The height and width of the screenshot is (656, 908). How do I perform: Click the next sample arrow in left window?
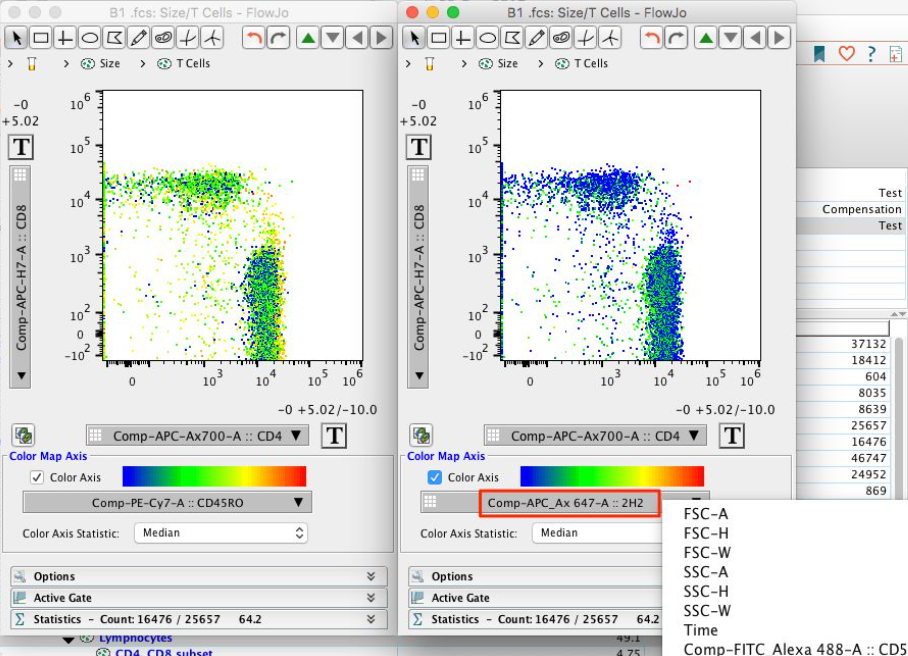381,38
